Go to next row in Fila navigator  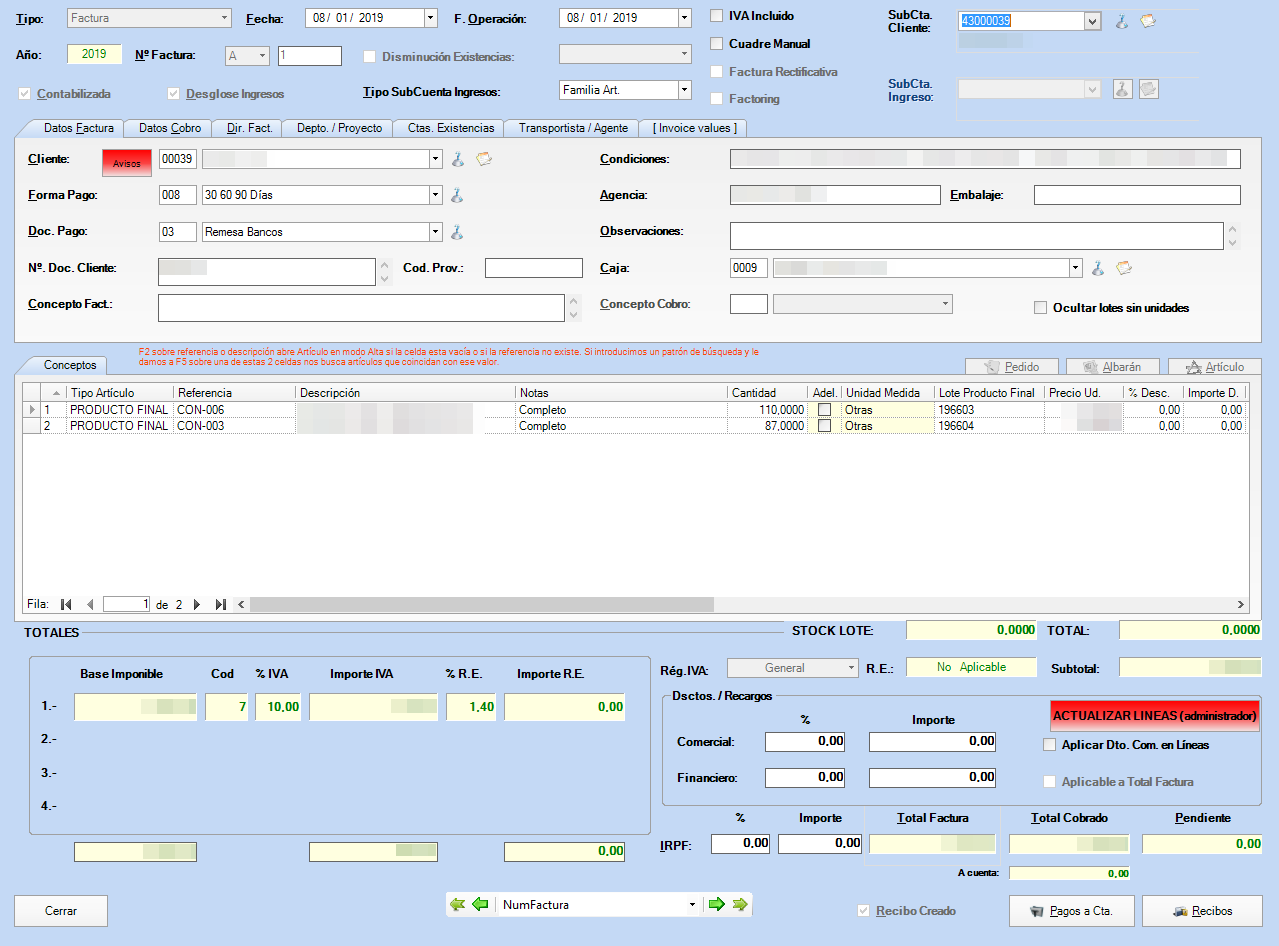pos(197,605)
